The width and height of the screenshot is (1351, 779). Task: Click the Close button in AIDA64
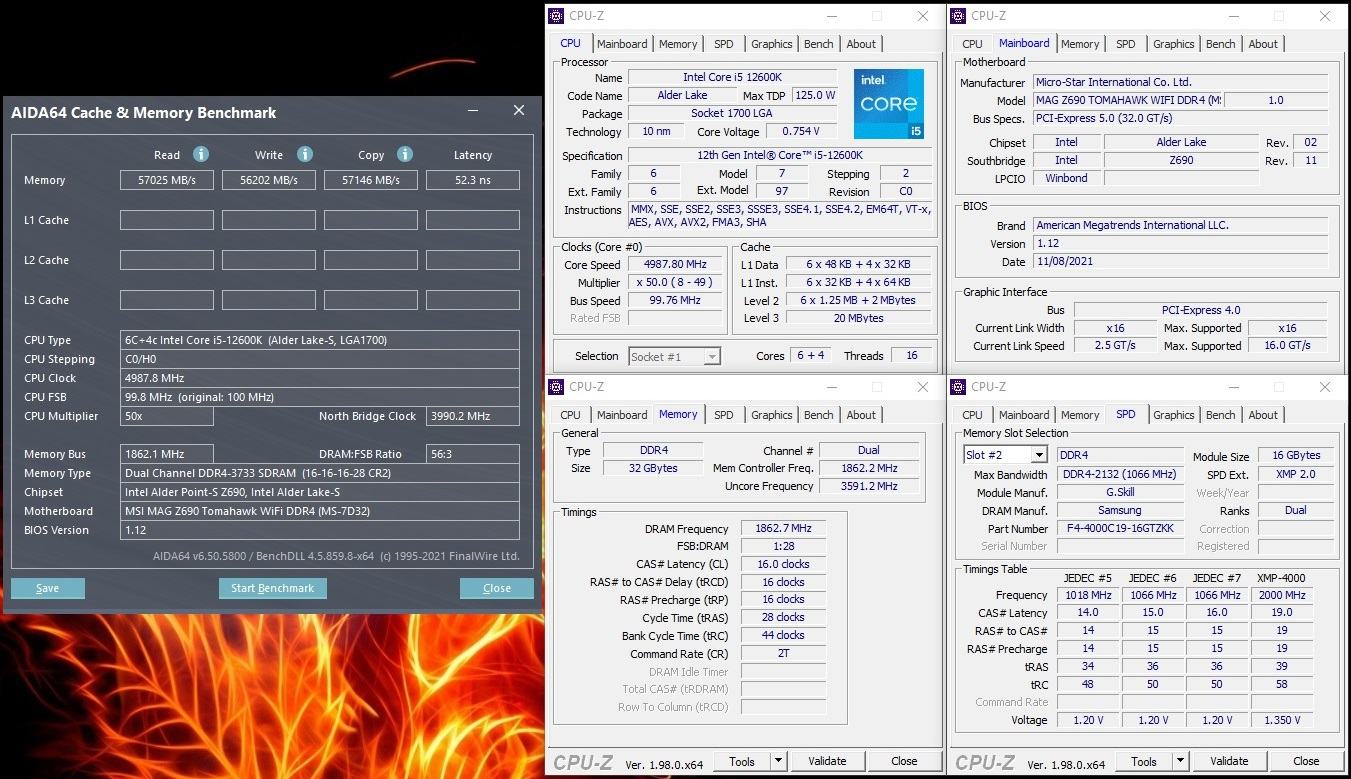(497, 588)
